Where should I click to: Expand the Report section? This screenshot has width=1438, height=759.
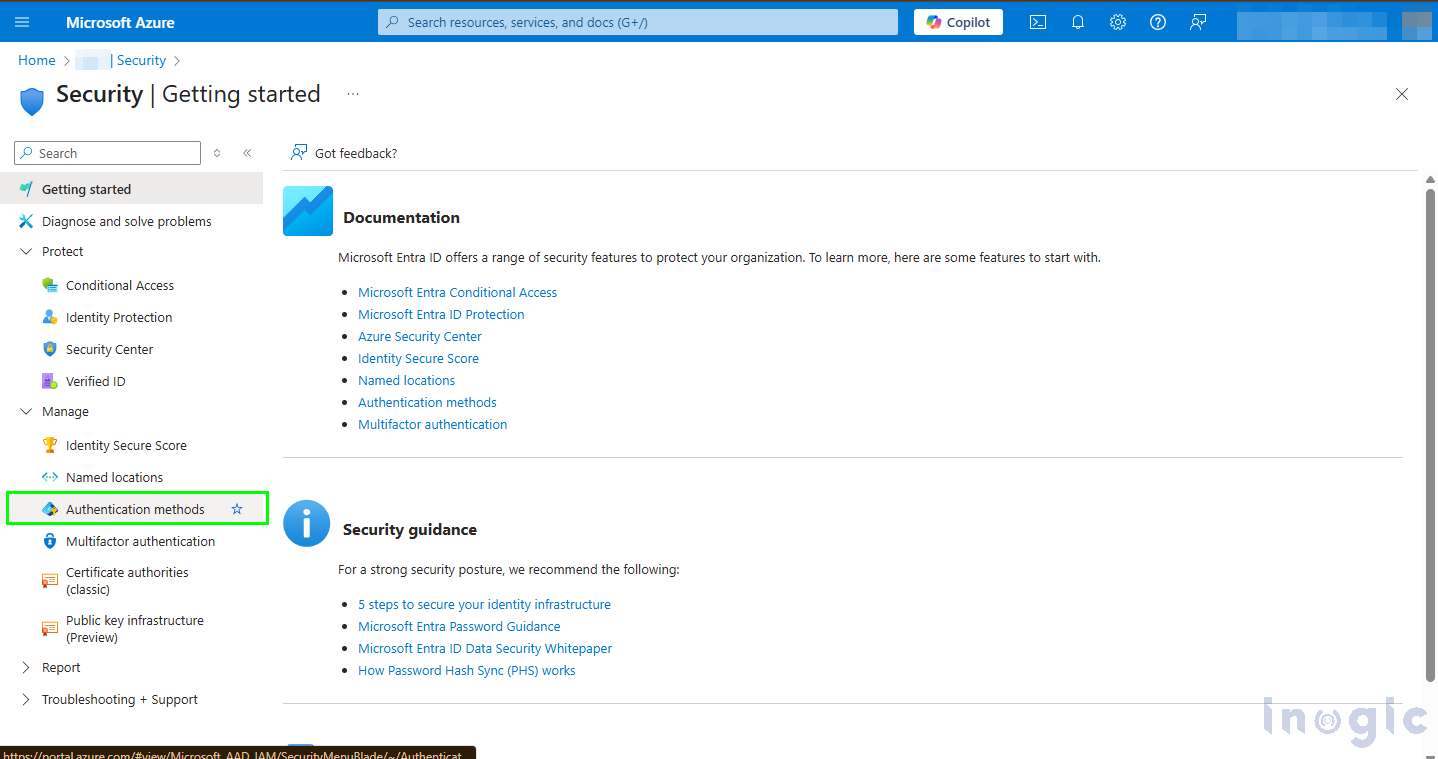pyautogui.click(x=26, y=667)
